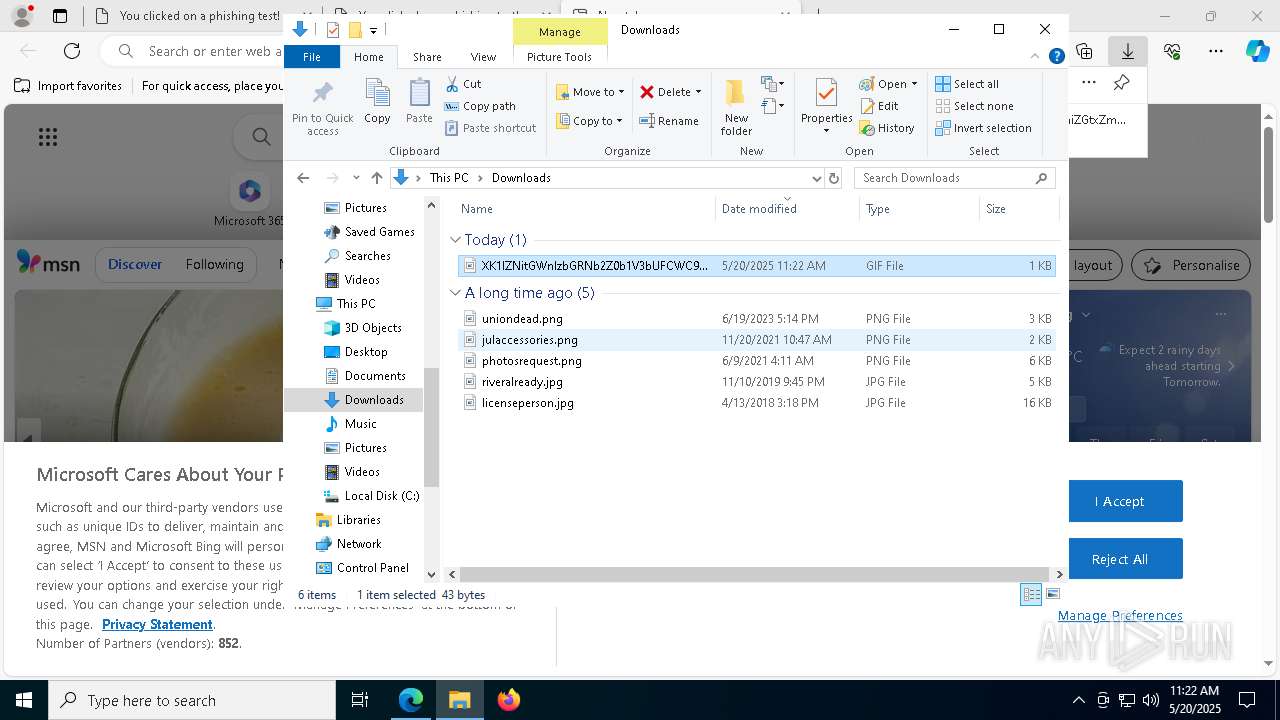This screenshot has height=720, width=1280.
Task: Open Control Panel in navigation pane
Action: pyautogui.click(x=362, y=568)
